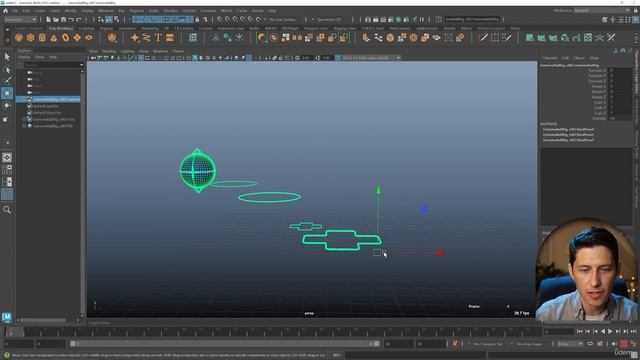
Task: Toggle playback loop mode
Action: pos(590,344)
